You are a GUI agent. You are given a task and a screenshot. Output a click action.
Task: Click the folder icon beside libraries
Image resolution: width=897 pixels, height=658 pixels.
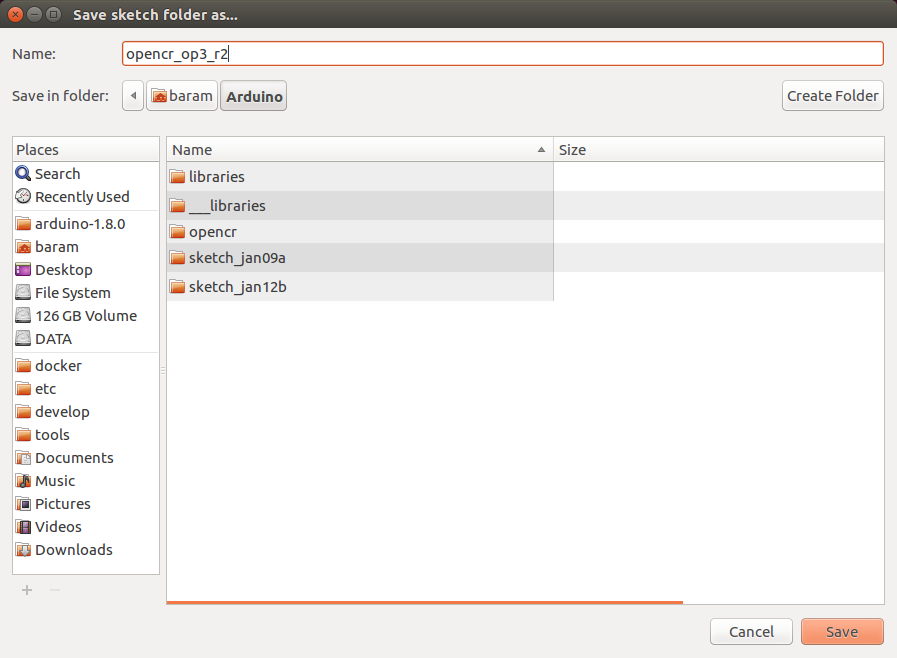[177, 176]
